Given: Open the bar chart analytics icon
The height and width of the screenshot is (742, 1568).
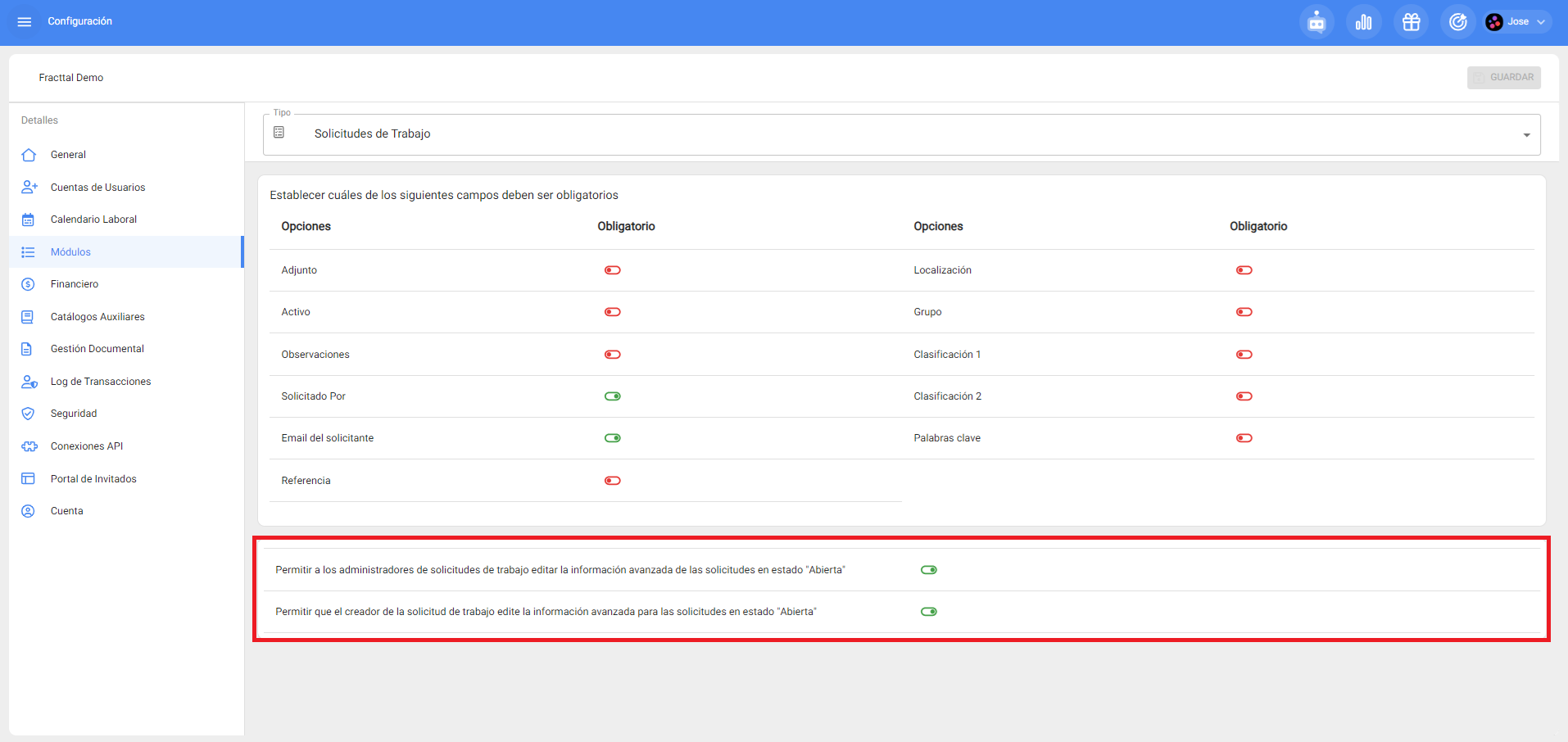Looking at the screenshot, I should (1363, 22).
